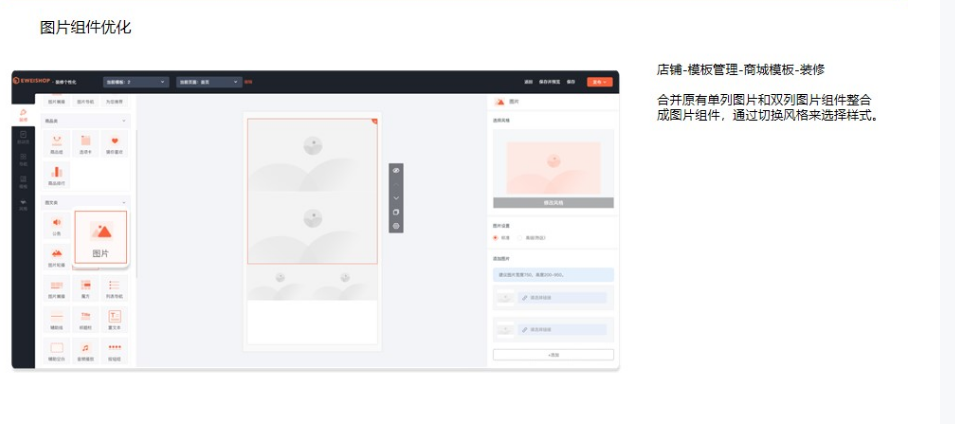Click the bottom gear icon in floating toolbar
Image resolution: width=955 pixels, height=424 pixels.
396,226
